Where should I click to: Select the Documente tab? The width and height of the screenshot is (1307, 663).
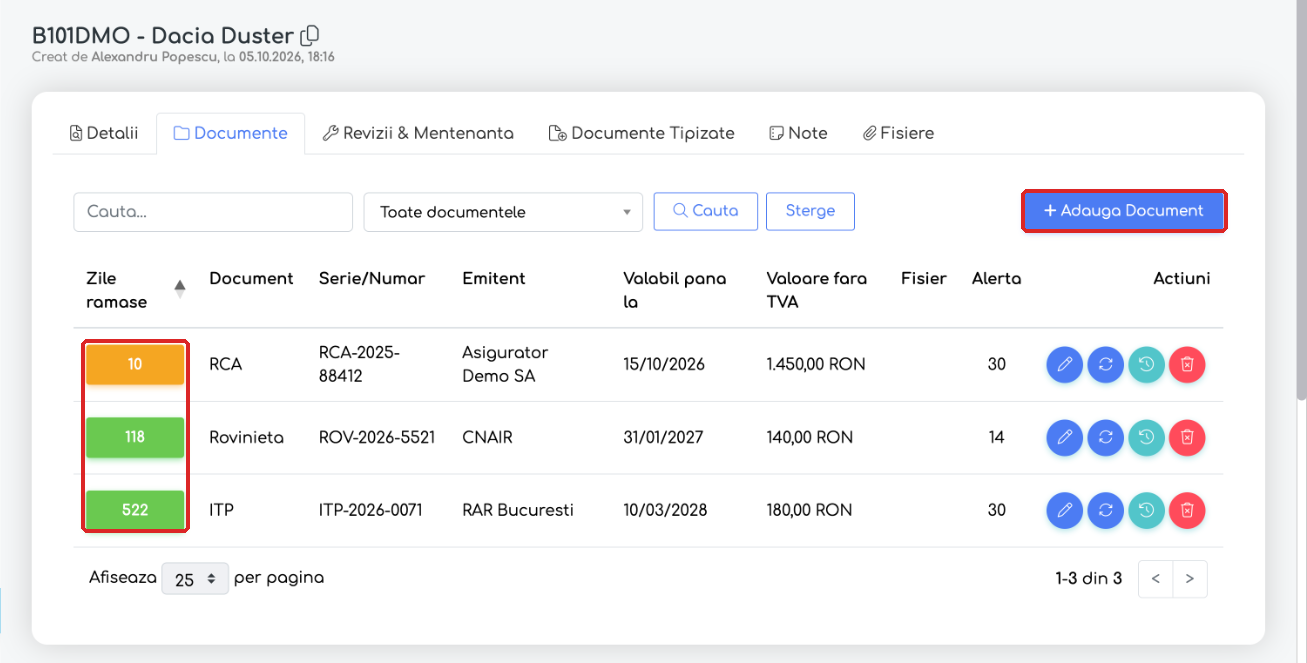click(x=231, y=133)
